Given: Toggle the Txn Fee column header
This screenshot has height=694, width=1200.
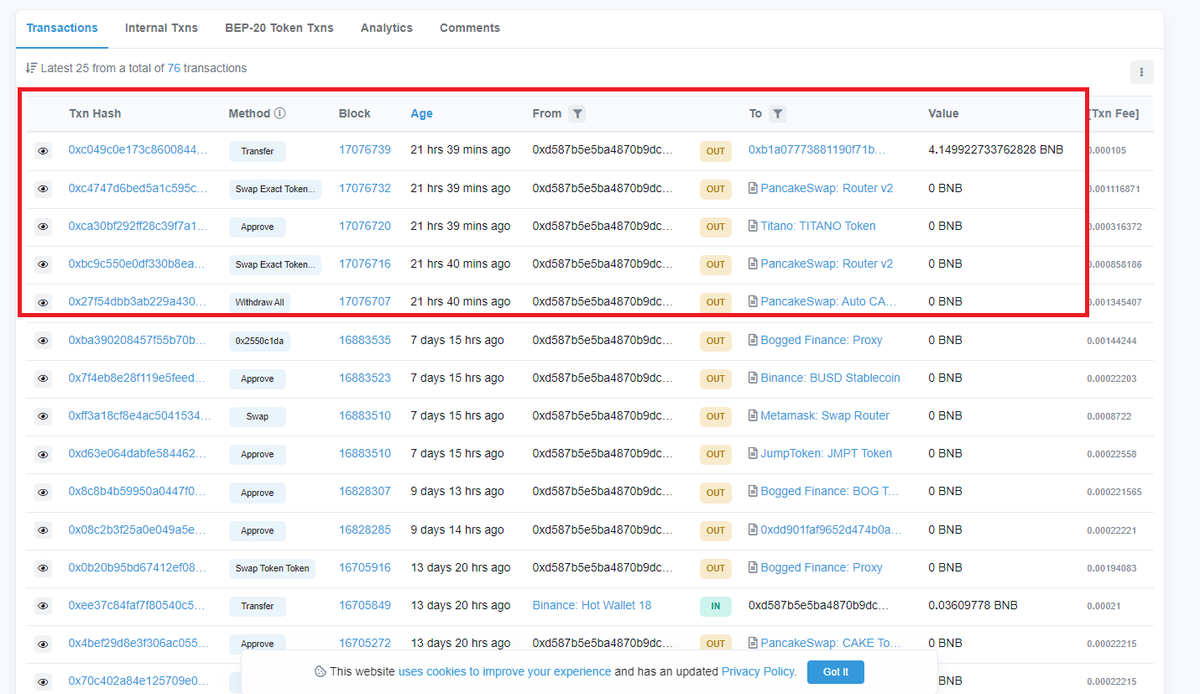Looking at the screenshot, I should 1113,114.
